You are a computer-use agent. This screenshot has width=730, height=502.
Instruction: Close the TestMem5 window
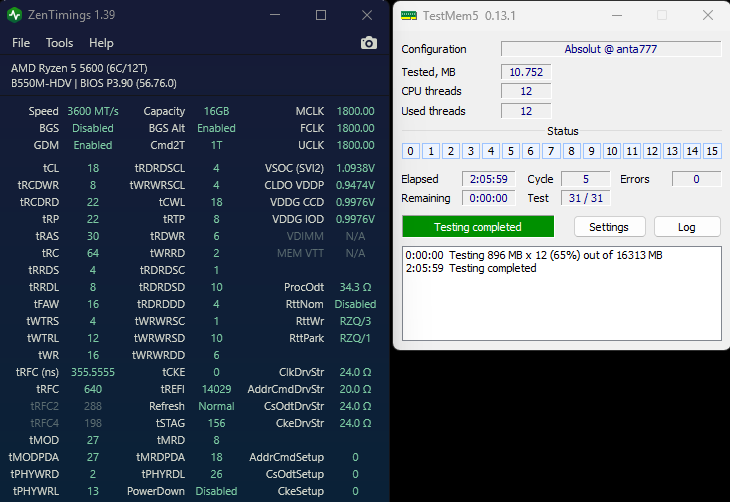[708, 15]
